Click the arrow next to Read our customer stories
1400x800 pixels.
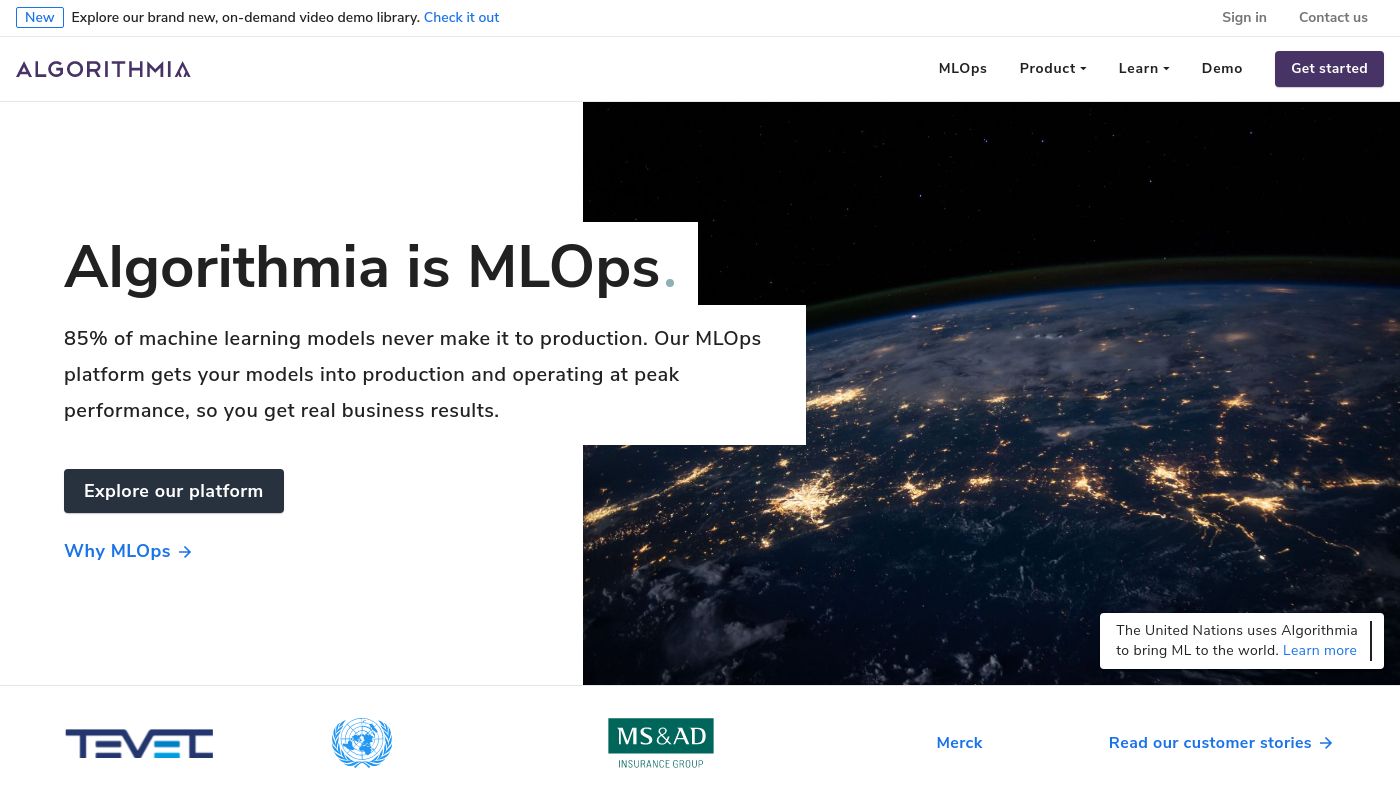[1325, 743]
